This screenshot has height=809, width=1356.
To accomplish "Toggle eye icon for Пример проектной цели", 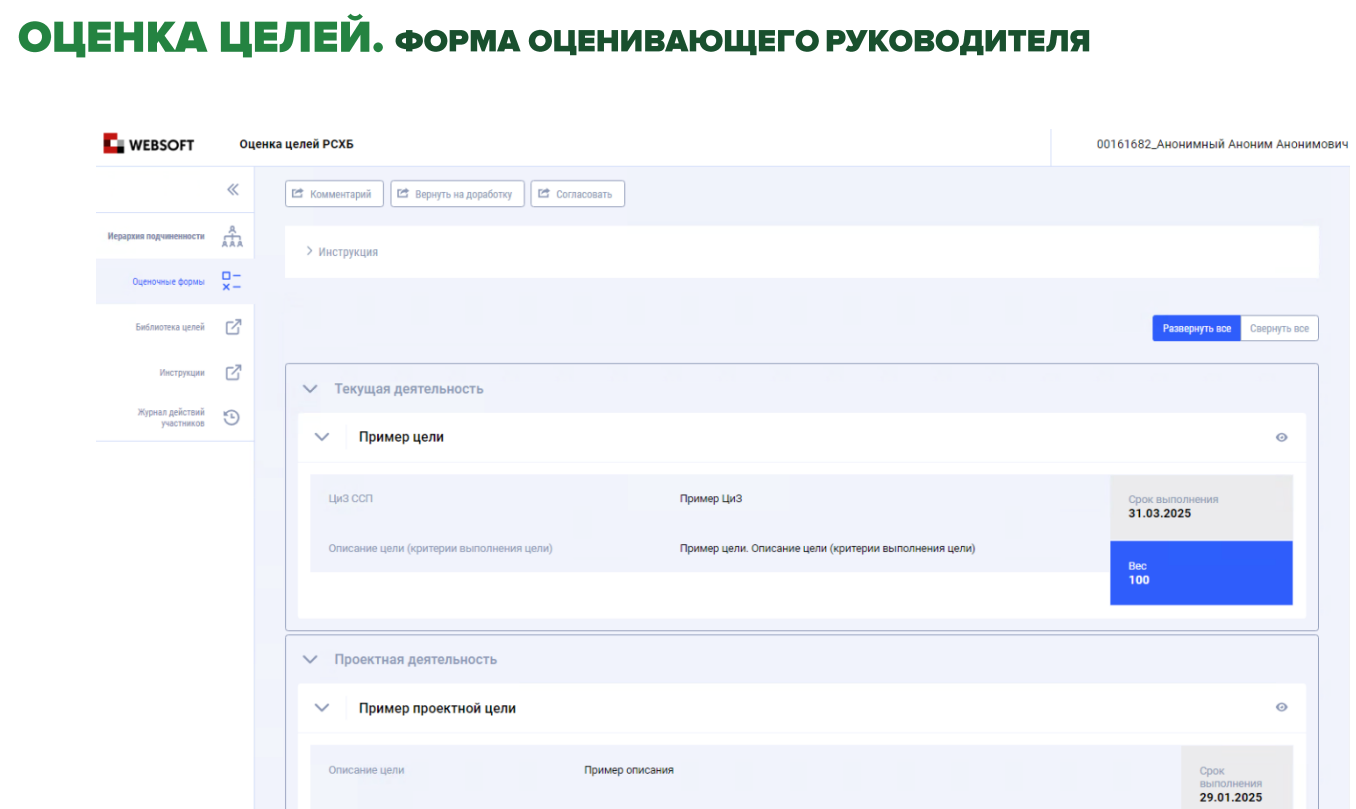I will (1282, 707).
